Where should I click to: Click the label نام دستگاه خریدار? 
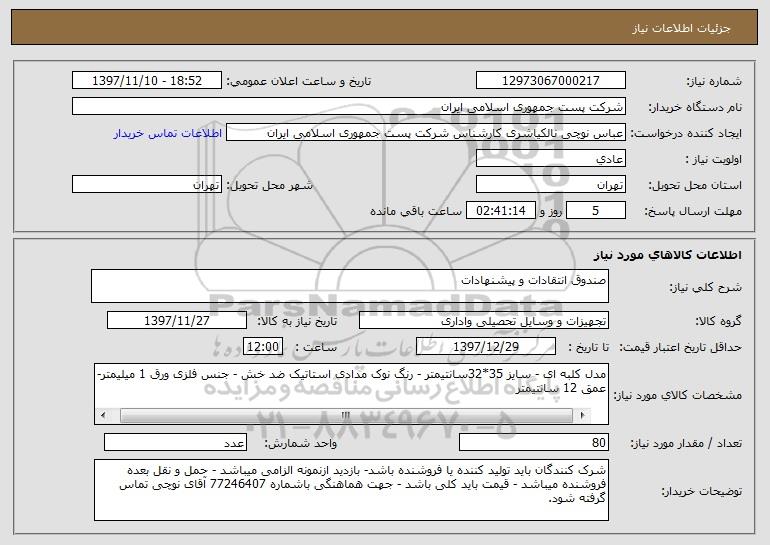pos(695,108)
